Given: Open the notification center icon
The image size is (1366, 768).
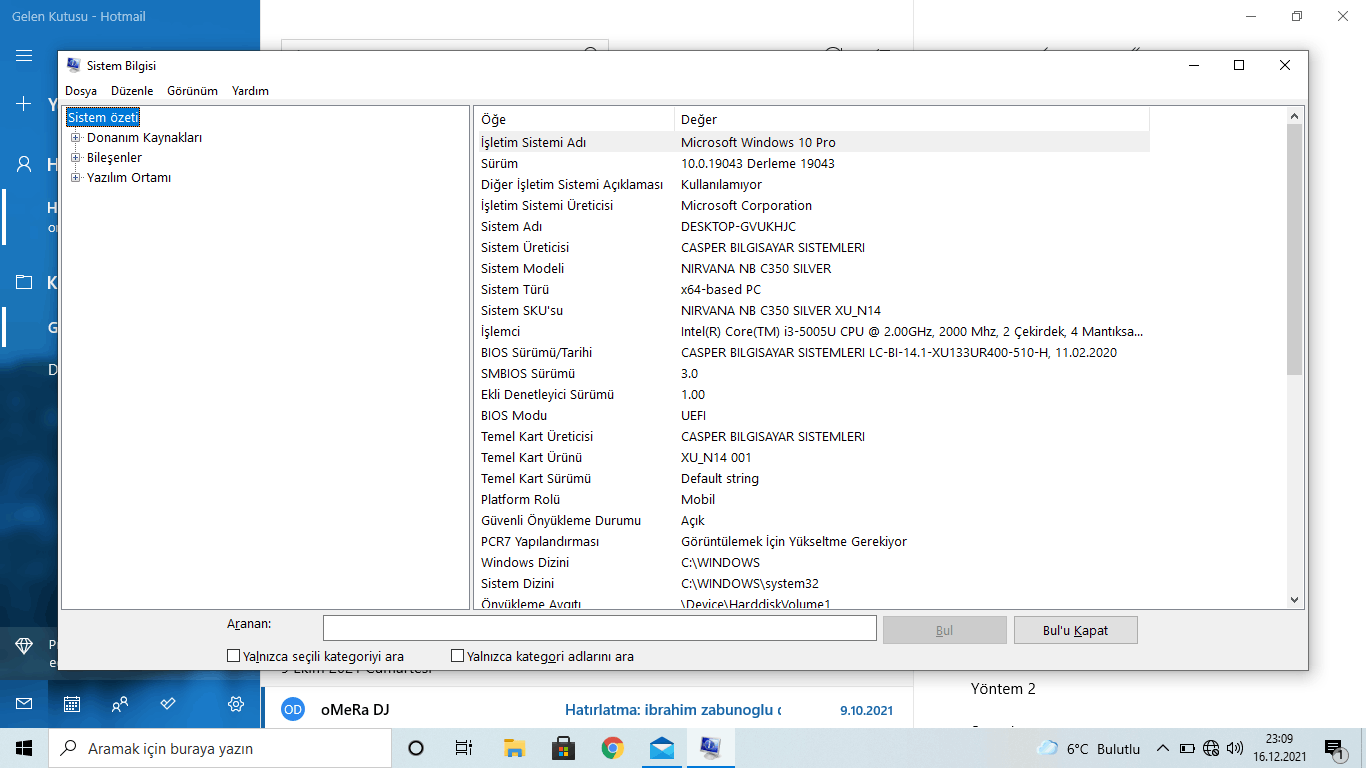Looking at the screenshot, I should 1334,748.
